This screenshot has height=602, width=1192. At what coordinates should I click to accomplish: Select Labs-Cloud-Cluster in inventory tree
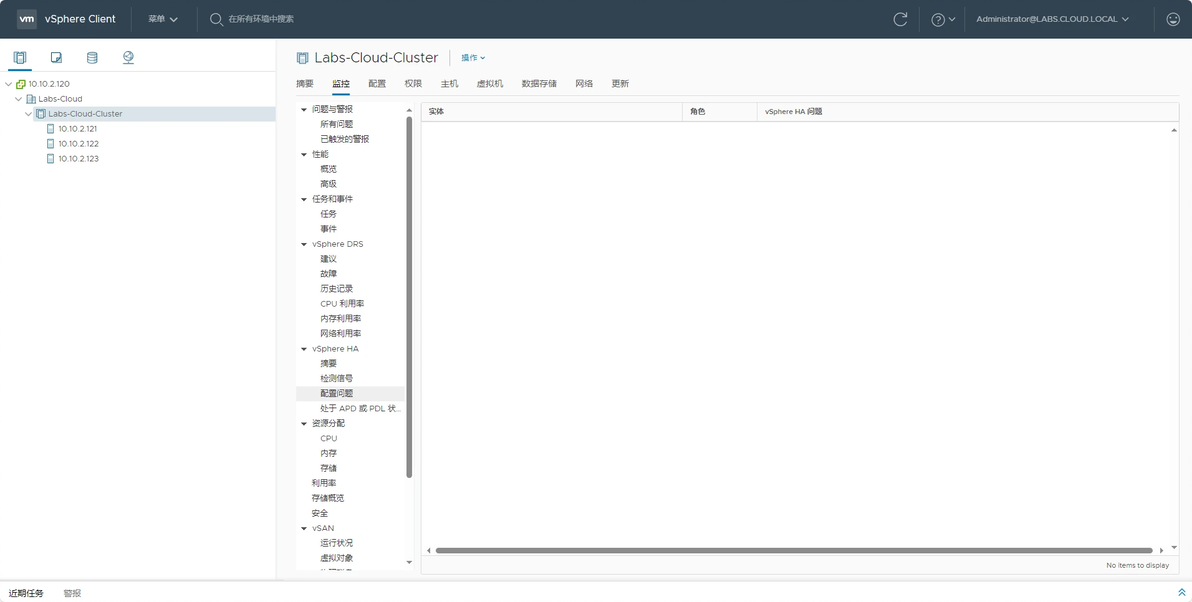[85, 114]
